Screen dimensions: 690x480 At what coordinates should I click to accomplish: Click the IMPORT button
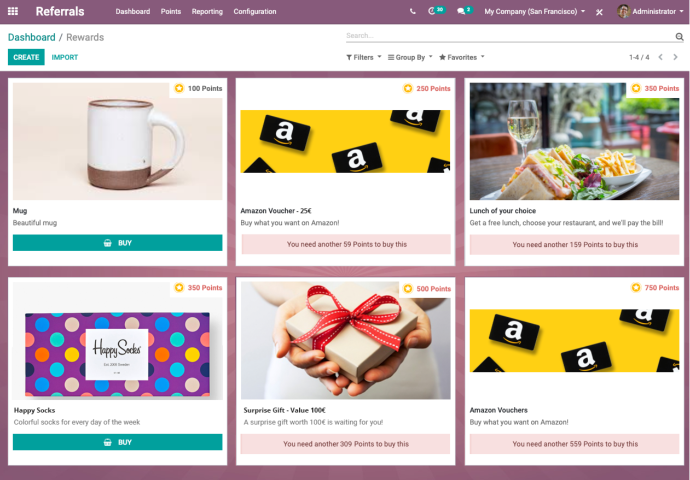(65, 57)
